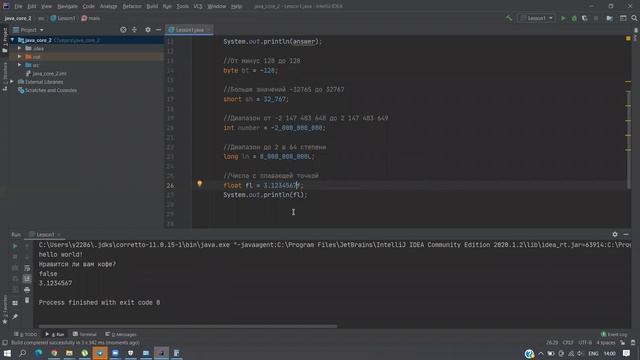The width and height of the screenshot is (640, 360).
Task: Open the Terminal tool window
Action: point(84,334)
